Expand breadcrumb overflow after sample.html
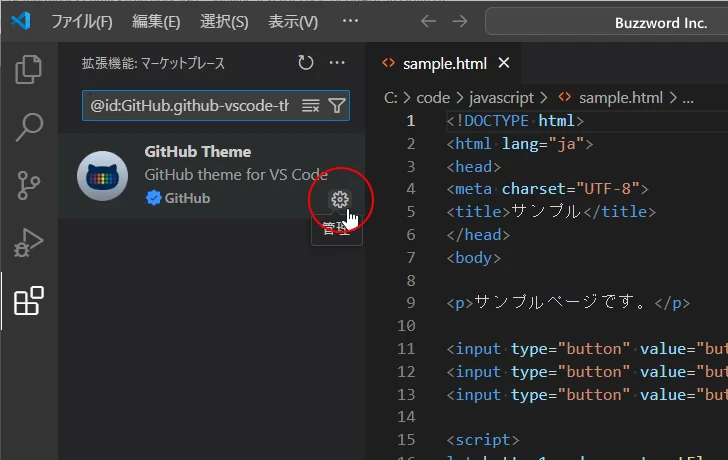Screen dimensions: 728x460 point(687,98)
